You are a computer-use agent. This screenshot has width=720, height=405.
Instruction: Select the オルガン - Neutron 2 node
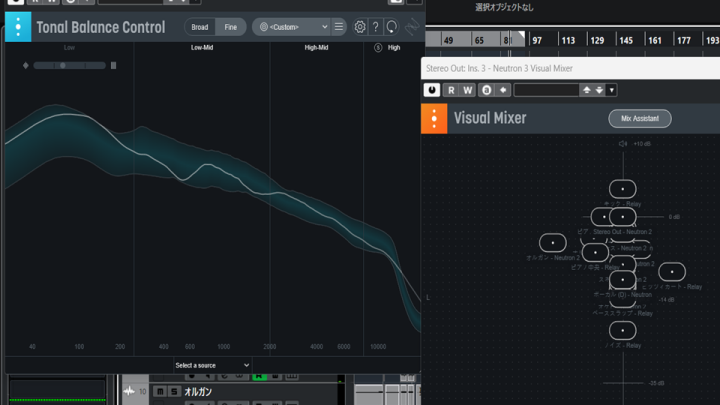[x=553, y=243]
